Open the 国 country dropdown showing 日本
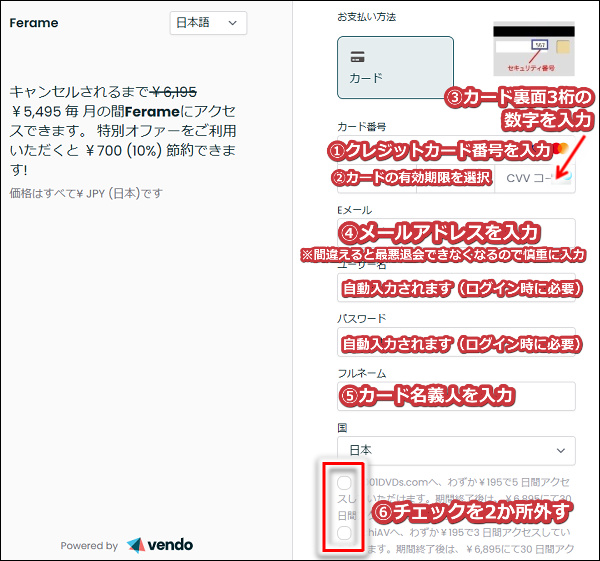This screenshot has width=600, height=561. point(456,450)
